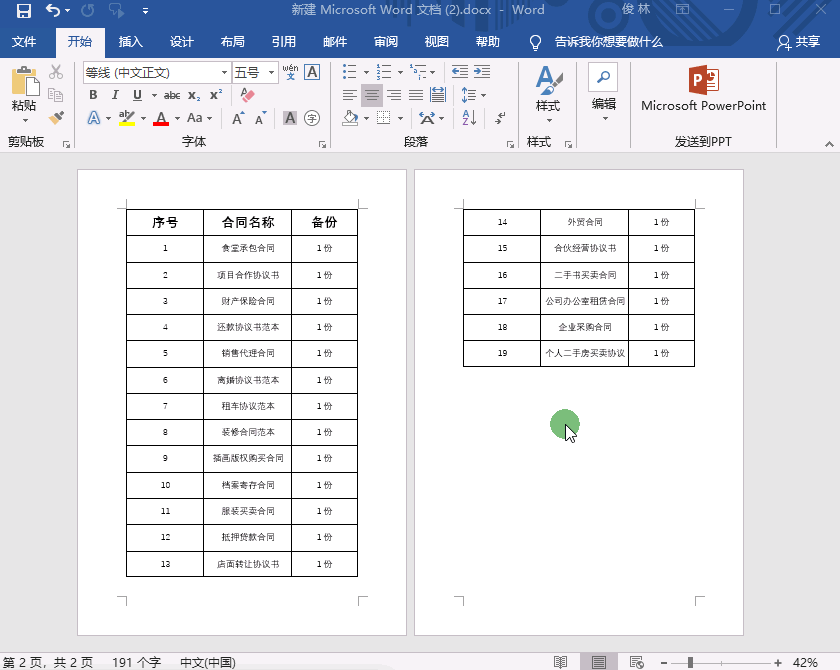
Task: Switch to the 插入 ribbon tab
Action: coord(131,42)
